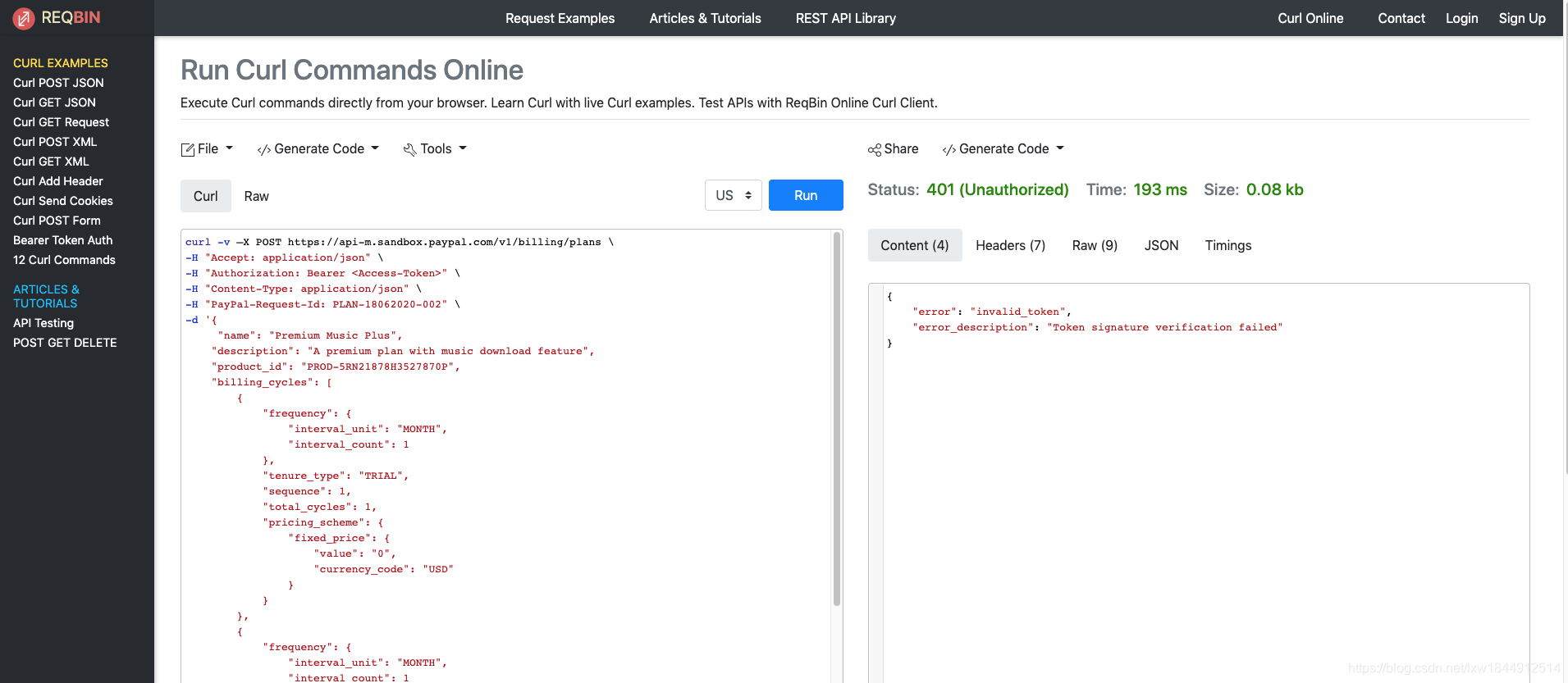
Task: Switch to the Curl tab
Action: [206, 196]
